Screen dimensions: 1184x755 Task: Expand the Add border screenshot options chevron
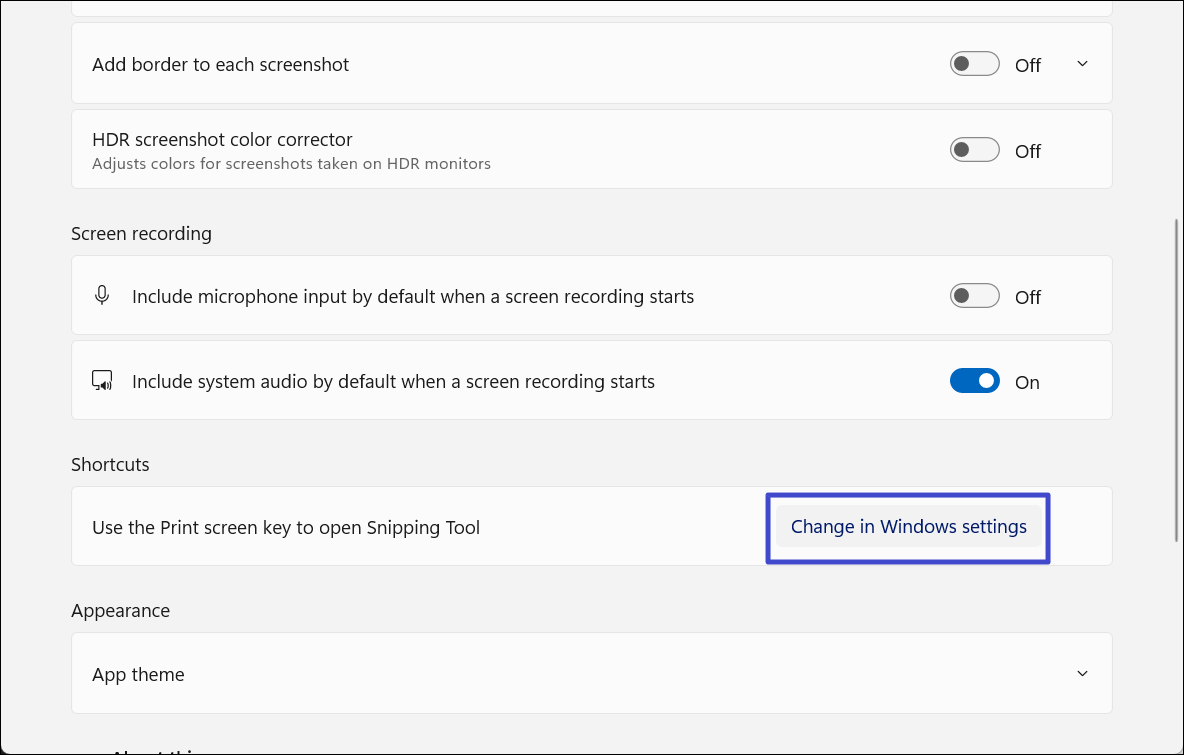click(x=1082, y=63)
